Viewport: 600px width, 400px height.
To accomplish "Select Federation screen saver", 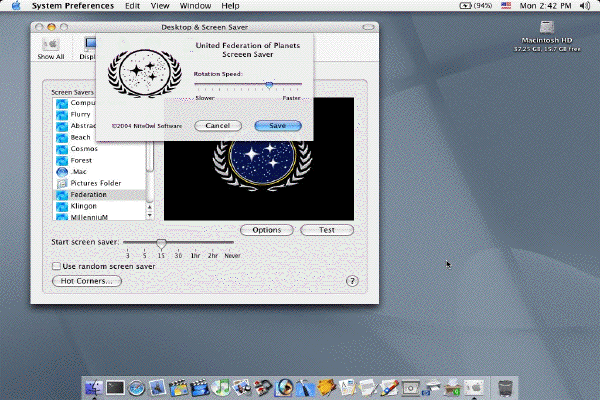I will [99, 195].
